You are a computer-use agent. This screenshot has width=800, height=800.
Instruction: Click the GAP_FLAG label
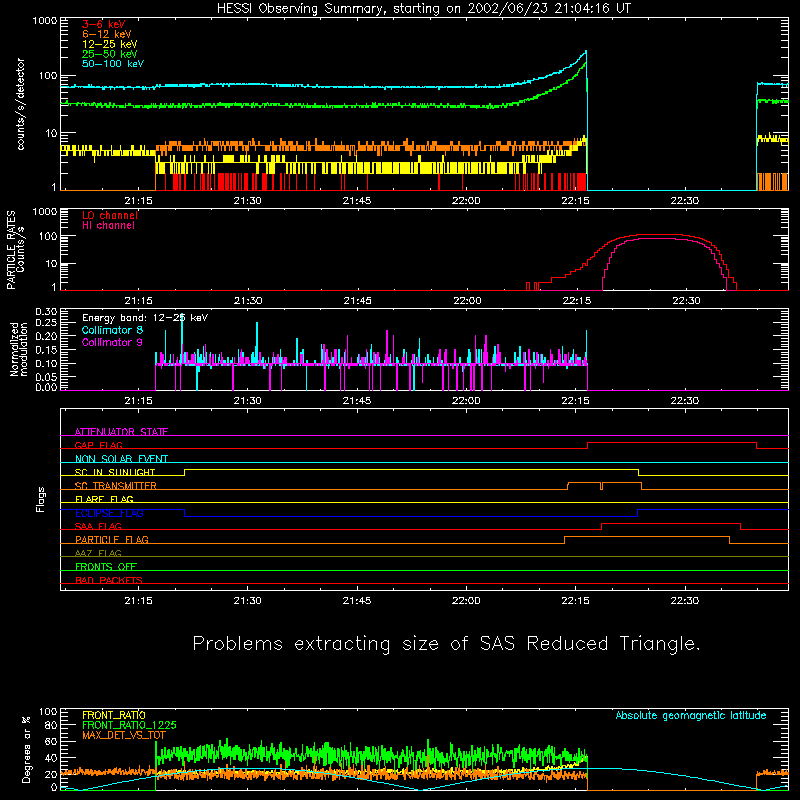coord(98,445)
